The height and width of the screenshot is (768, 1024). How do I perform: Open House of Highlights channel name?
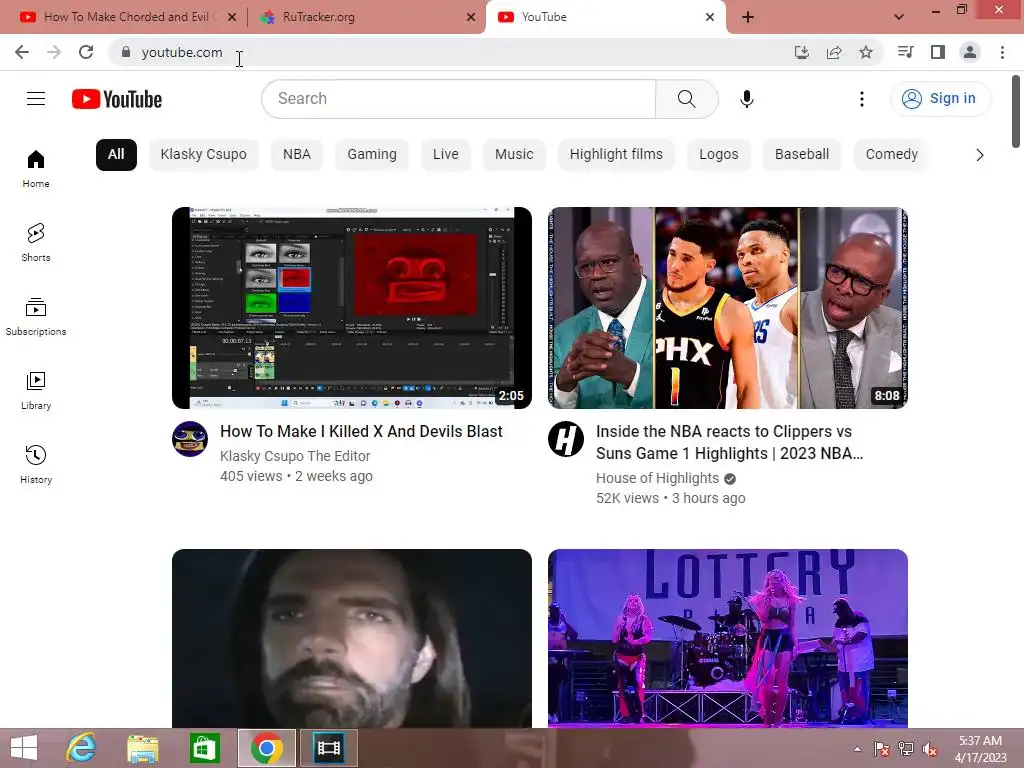(x=657, y=478)
